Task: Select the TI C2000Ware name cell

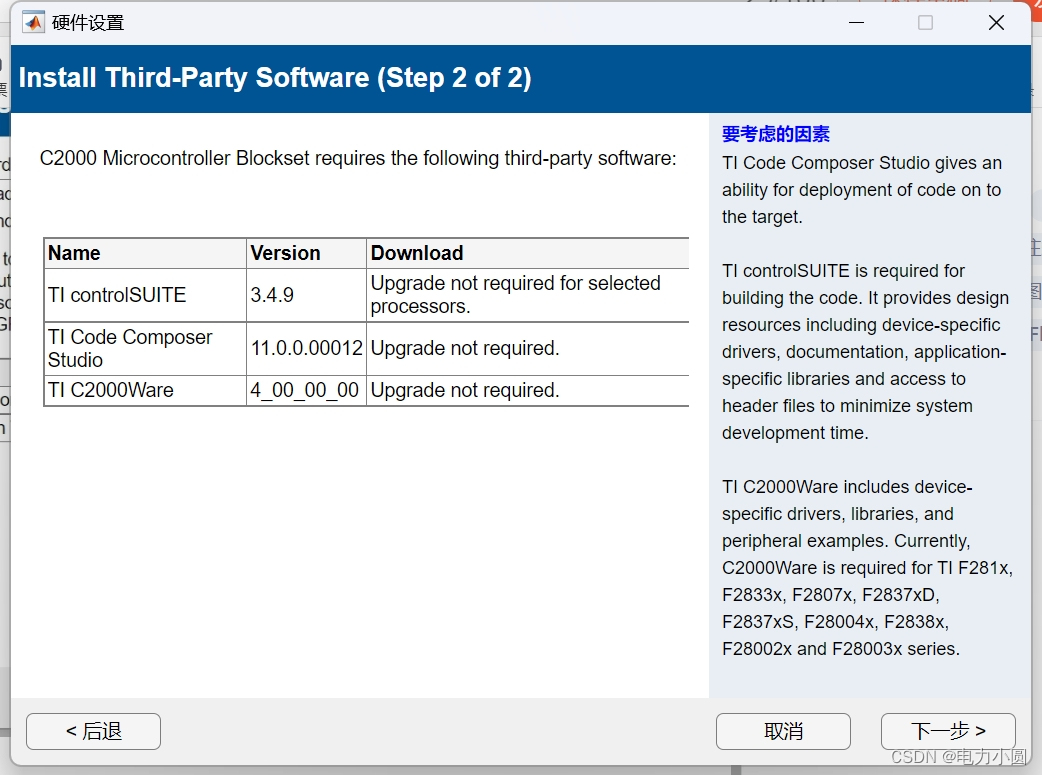Action: coord(146,390)
